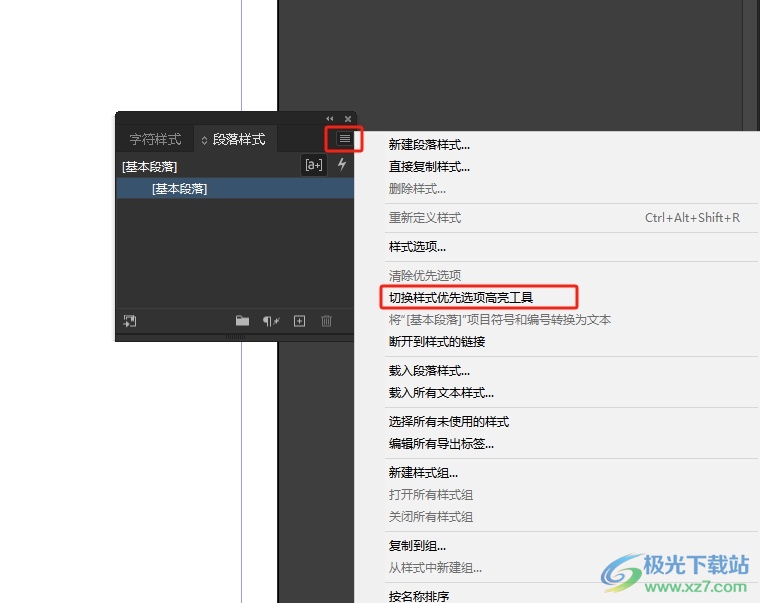Choose 新建段落样式... menu item
This screenshot has height=603, width=760.
click(429, 145)
